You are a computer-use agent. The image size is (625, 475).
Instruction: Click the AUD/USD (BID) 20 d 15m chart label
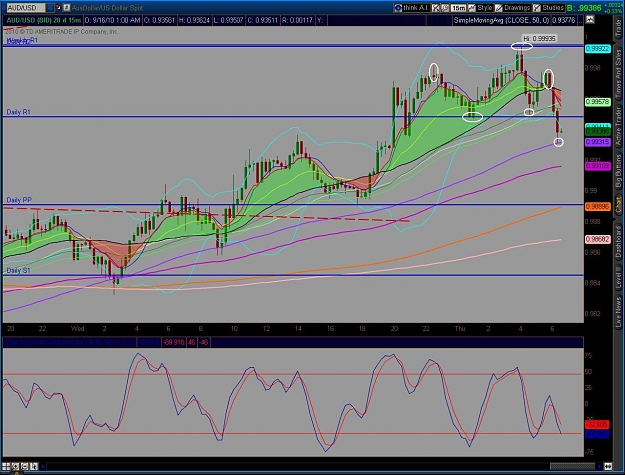point(43,20)
